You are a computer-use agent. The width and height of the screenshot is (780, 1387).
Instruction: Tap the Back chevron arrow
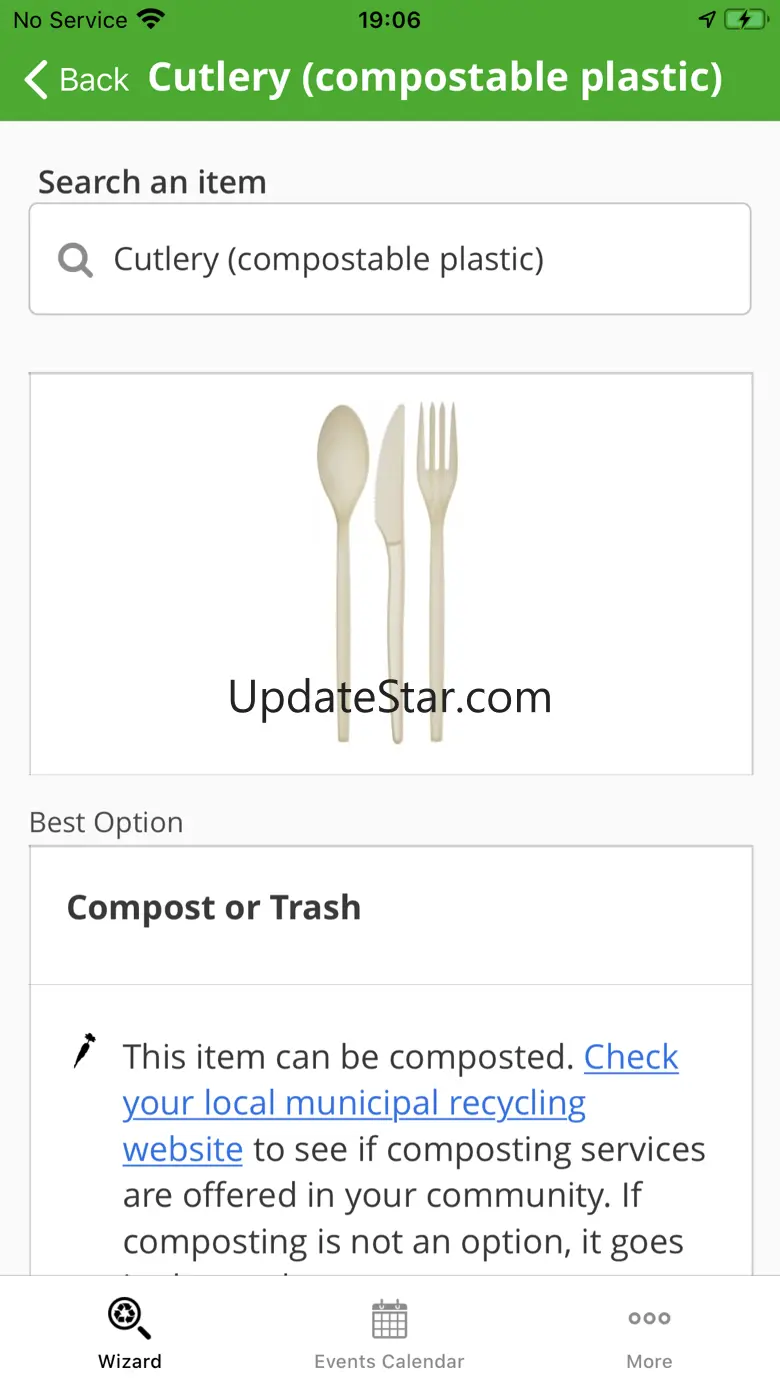click(36, 79)
